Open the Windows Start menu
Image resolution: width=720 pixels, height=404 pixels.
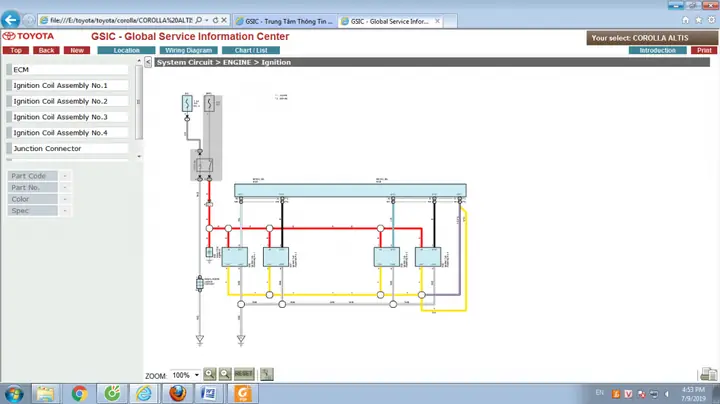pos(14,394)
